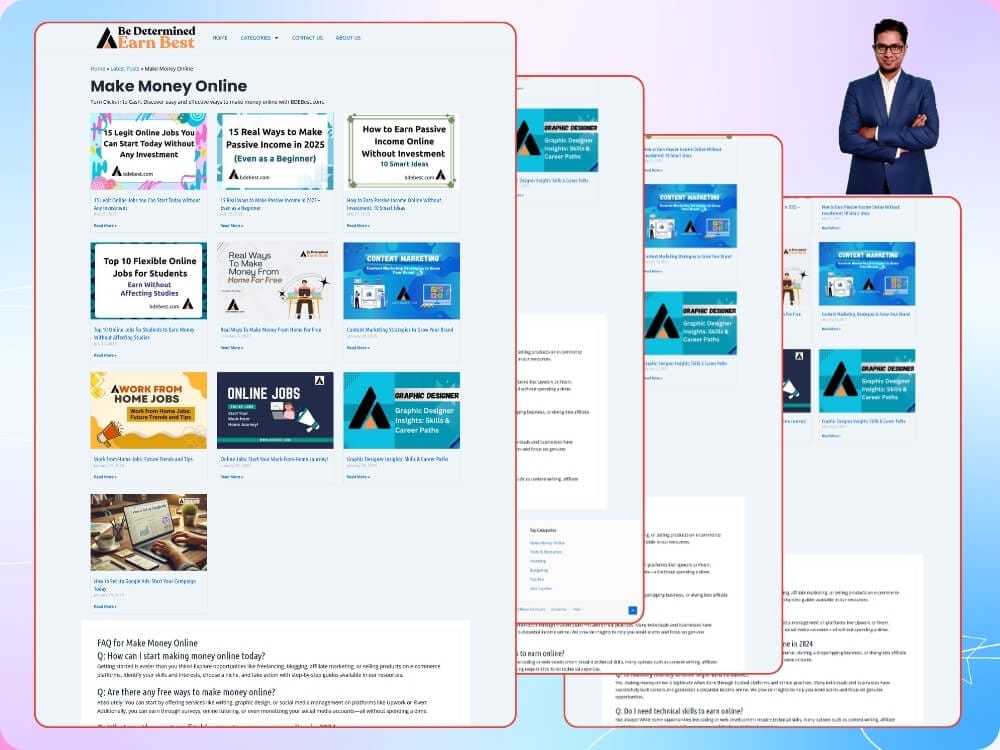
Task: Open the About Us page
Action: tap(348, 38)
